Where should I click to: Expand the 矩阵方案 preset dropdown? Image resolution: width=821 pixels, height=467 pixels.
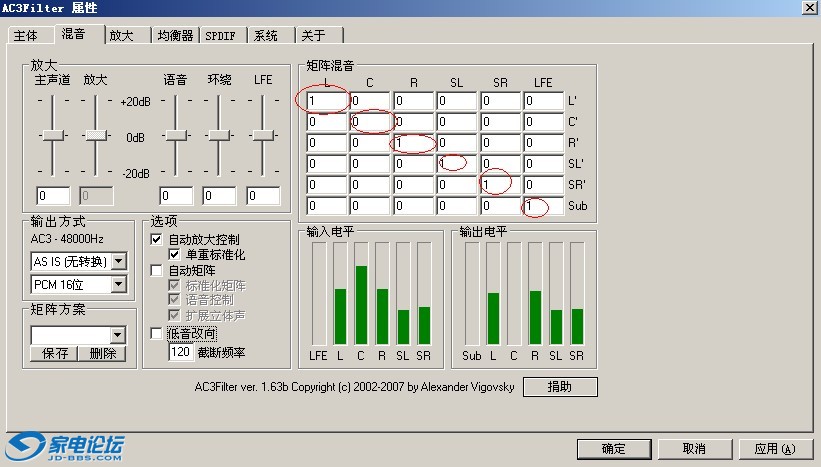118,335
